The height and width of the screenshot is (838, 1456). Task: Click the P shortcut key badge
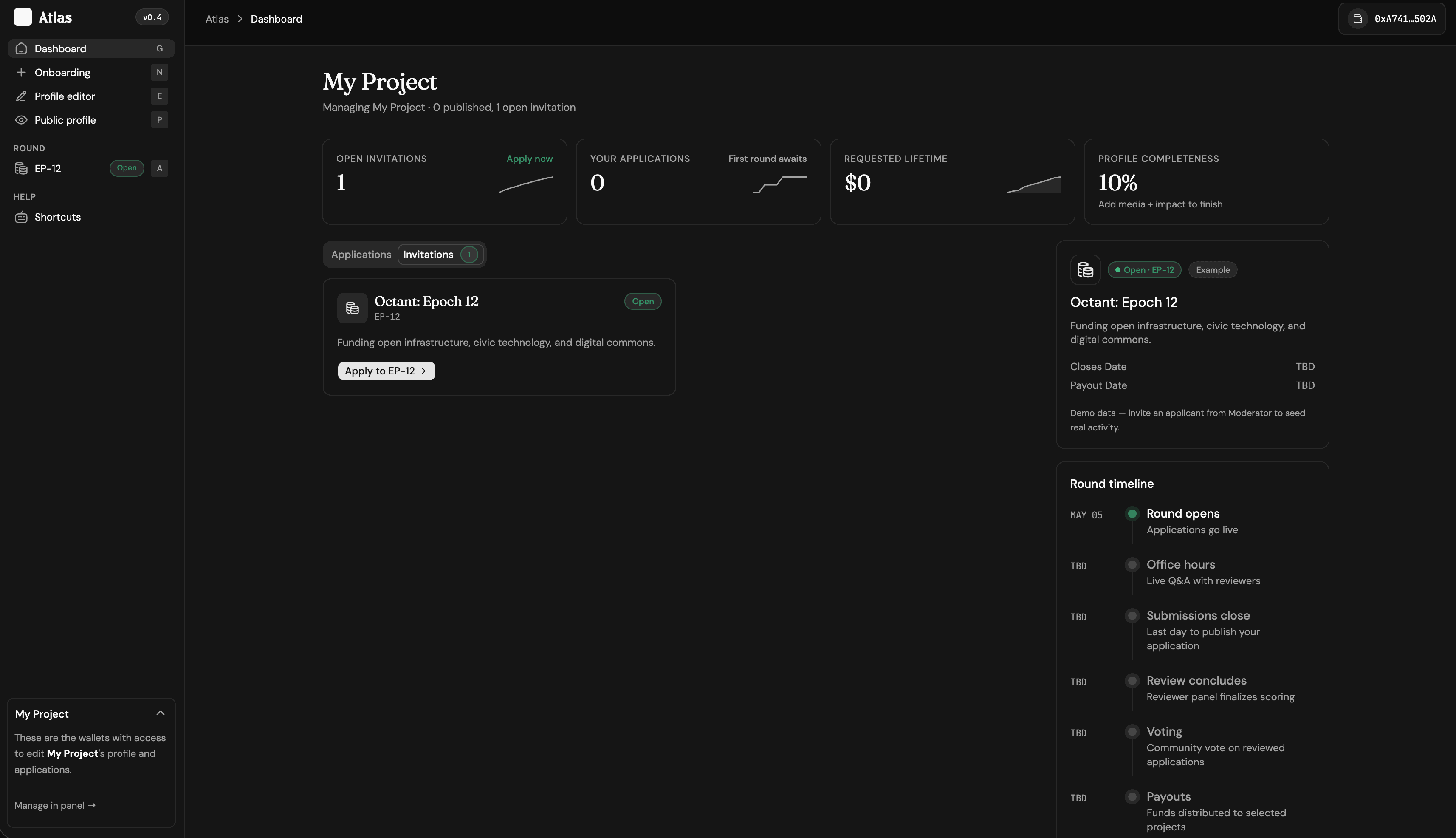pos(159,120)
